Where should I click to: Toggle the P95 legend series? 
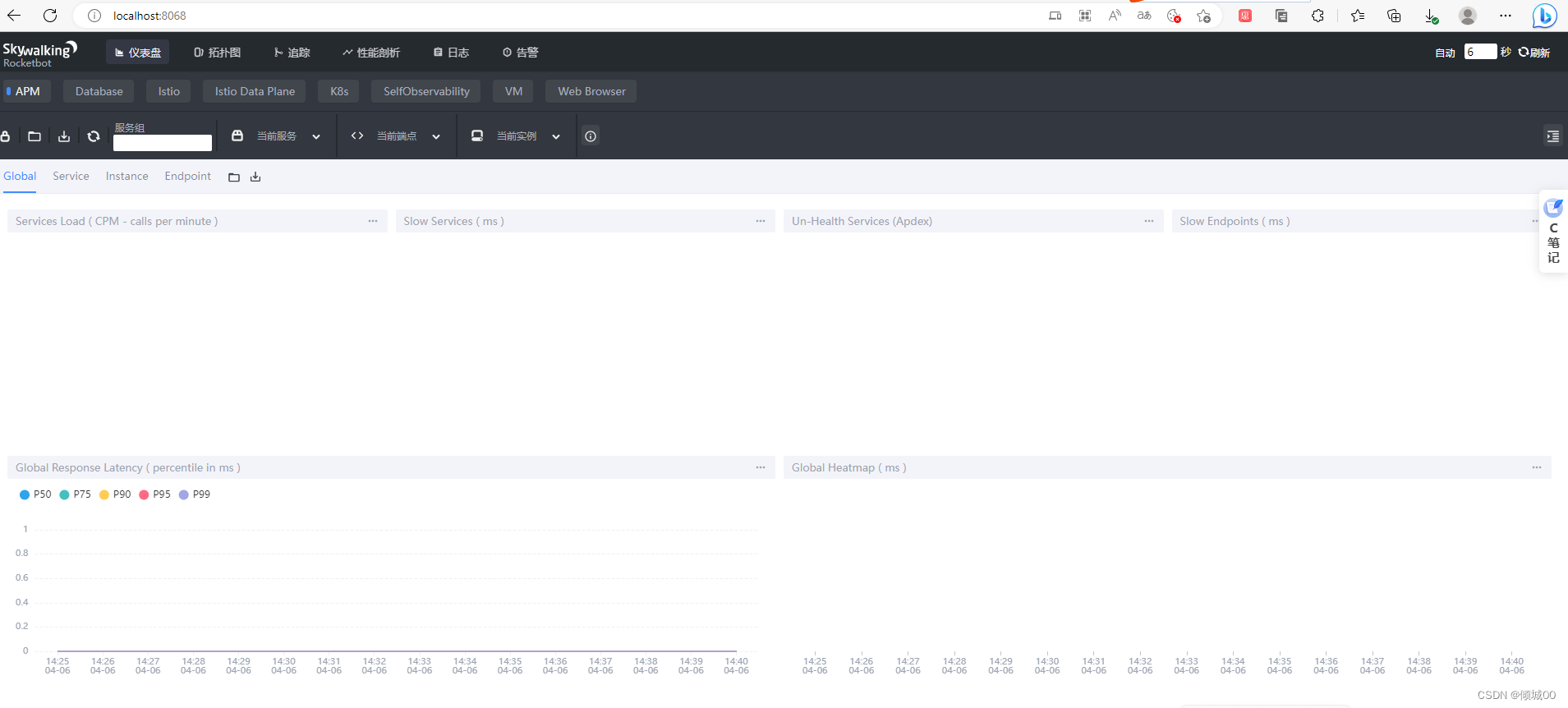click(155, 494)
